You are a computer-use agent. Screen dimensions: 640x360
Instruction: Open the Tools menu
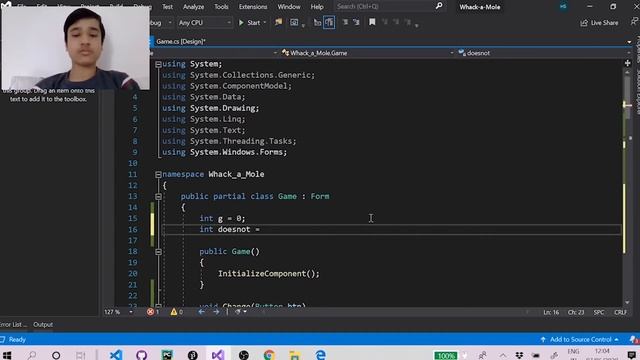(x=221, y=7)
